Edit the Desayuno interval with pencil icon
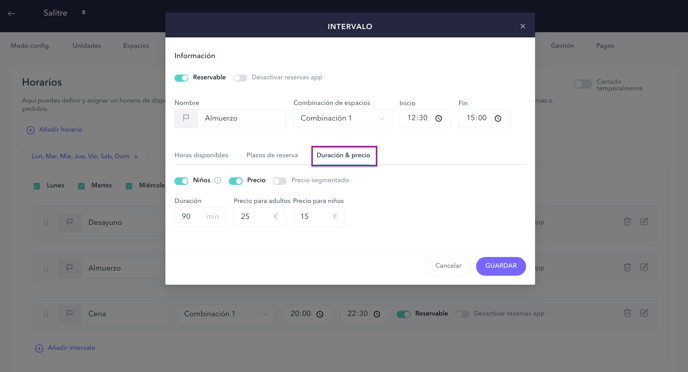Image resolution: width=688 pixels, height=372 pixels. pos(644,222)
